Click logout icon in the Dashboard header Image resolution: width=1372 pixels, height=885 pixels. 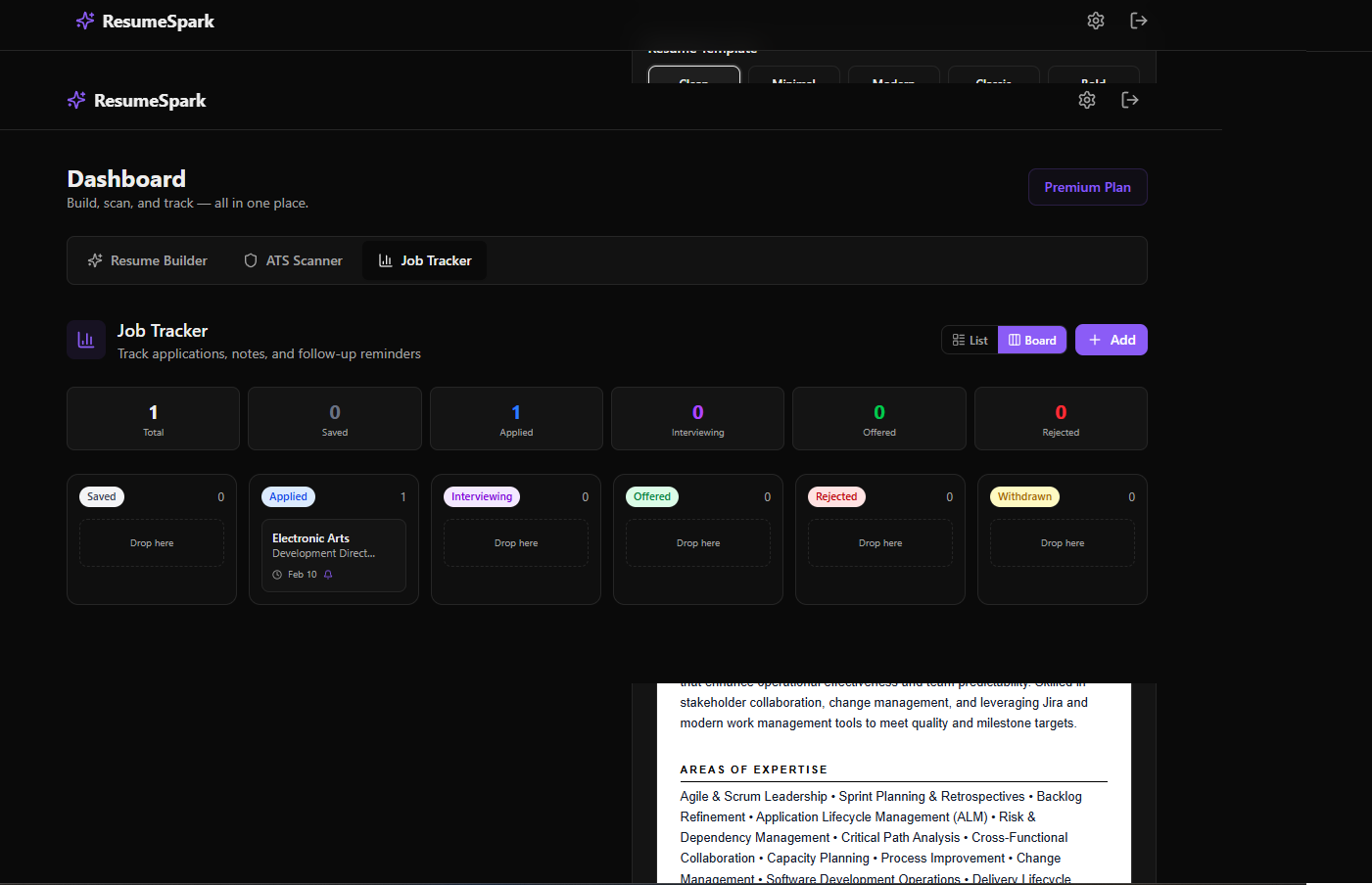[x=1130, y=100]
